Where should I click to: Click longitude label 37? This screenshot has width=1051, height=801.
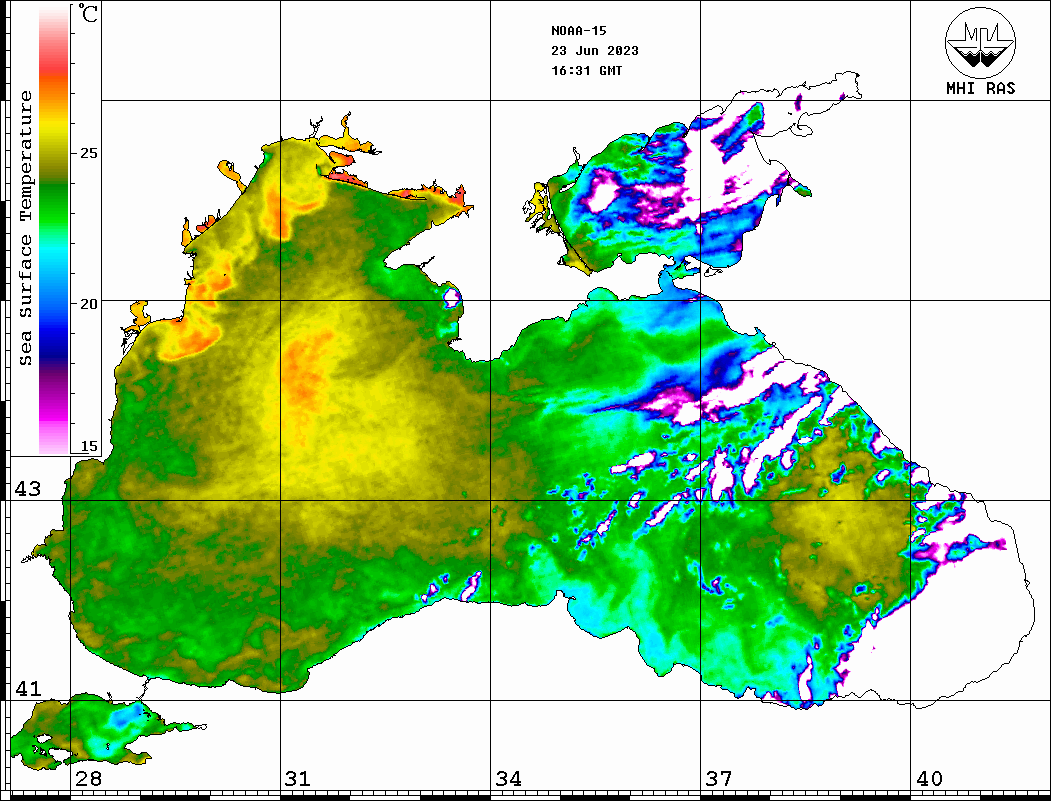[x=719, y=778]
